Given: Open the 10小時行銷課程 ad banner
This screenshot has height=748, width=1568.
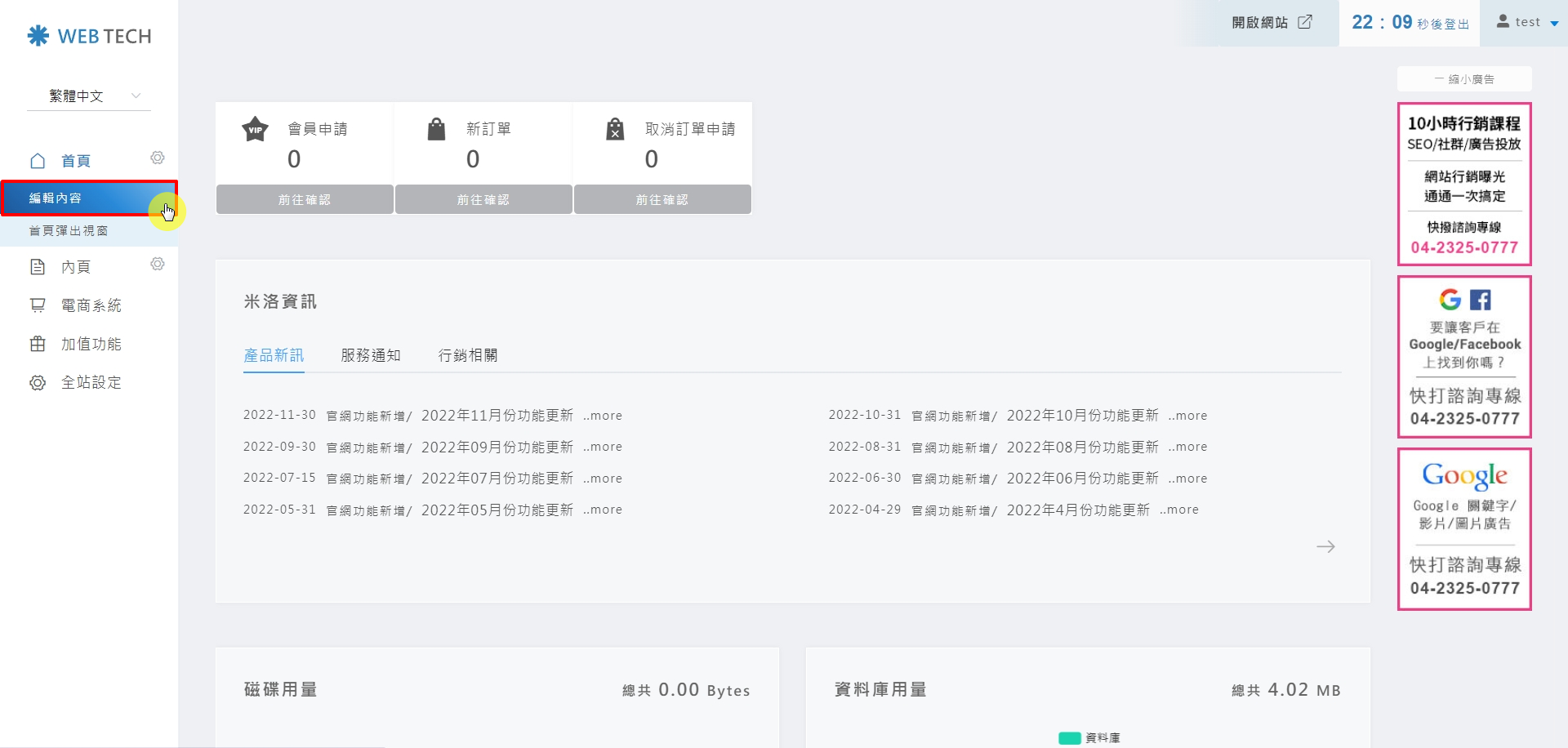Looking at the screenshot, I should click(x=1464, y=184).
